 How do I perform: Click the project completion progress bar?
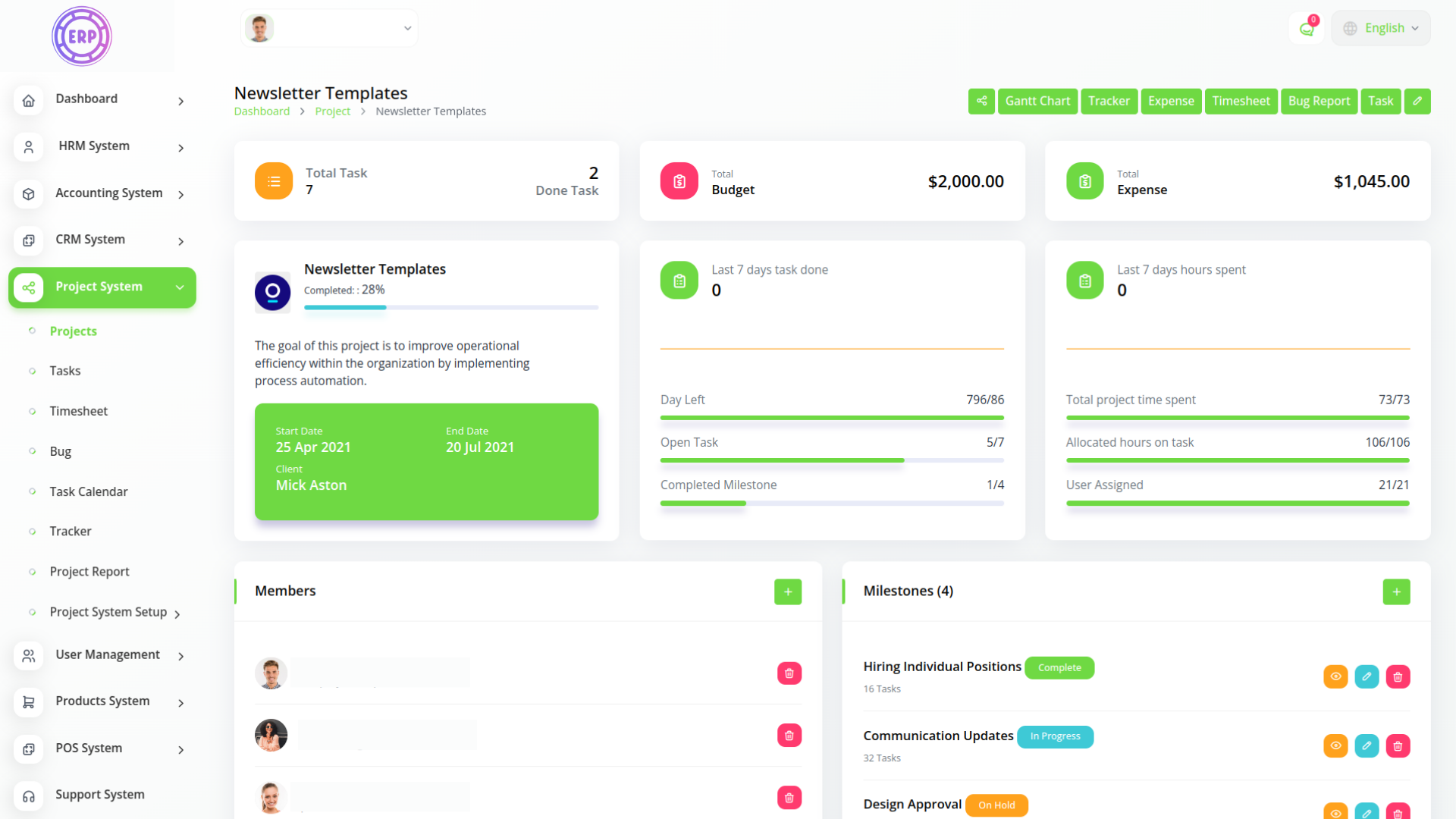coord(450,307)
